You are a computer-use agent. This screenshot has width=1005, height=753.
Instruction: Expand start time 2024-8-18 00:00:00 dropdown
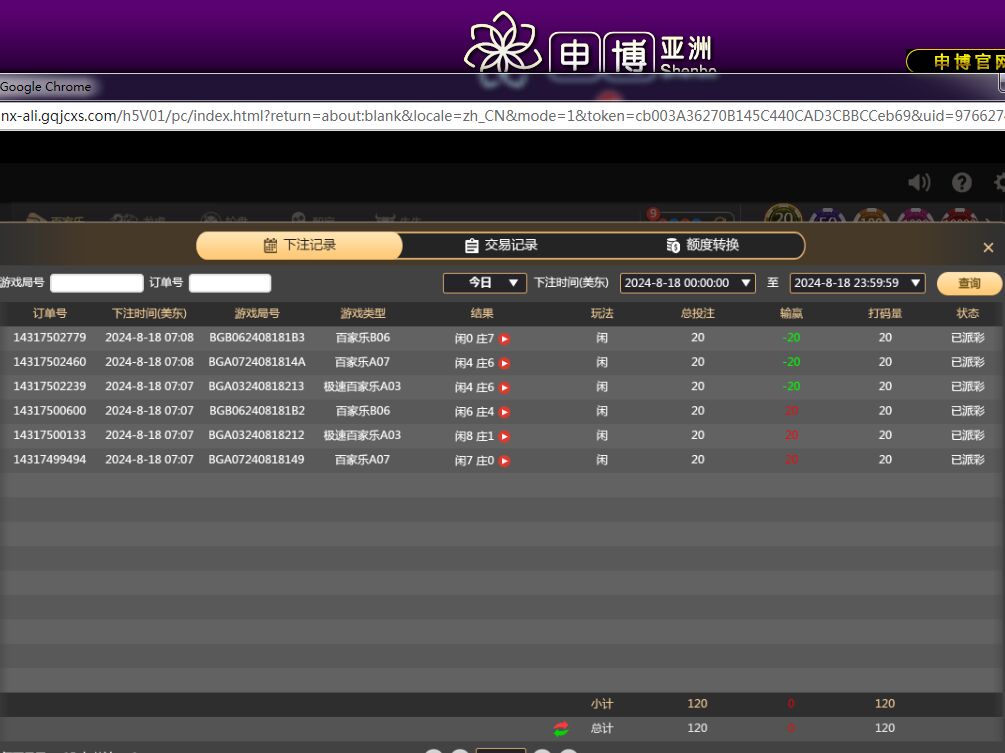tap(687, 283)
